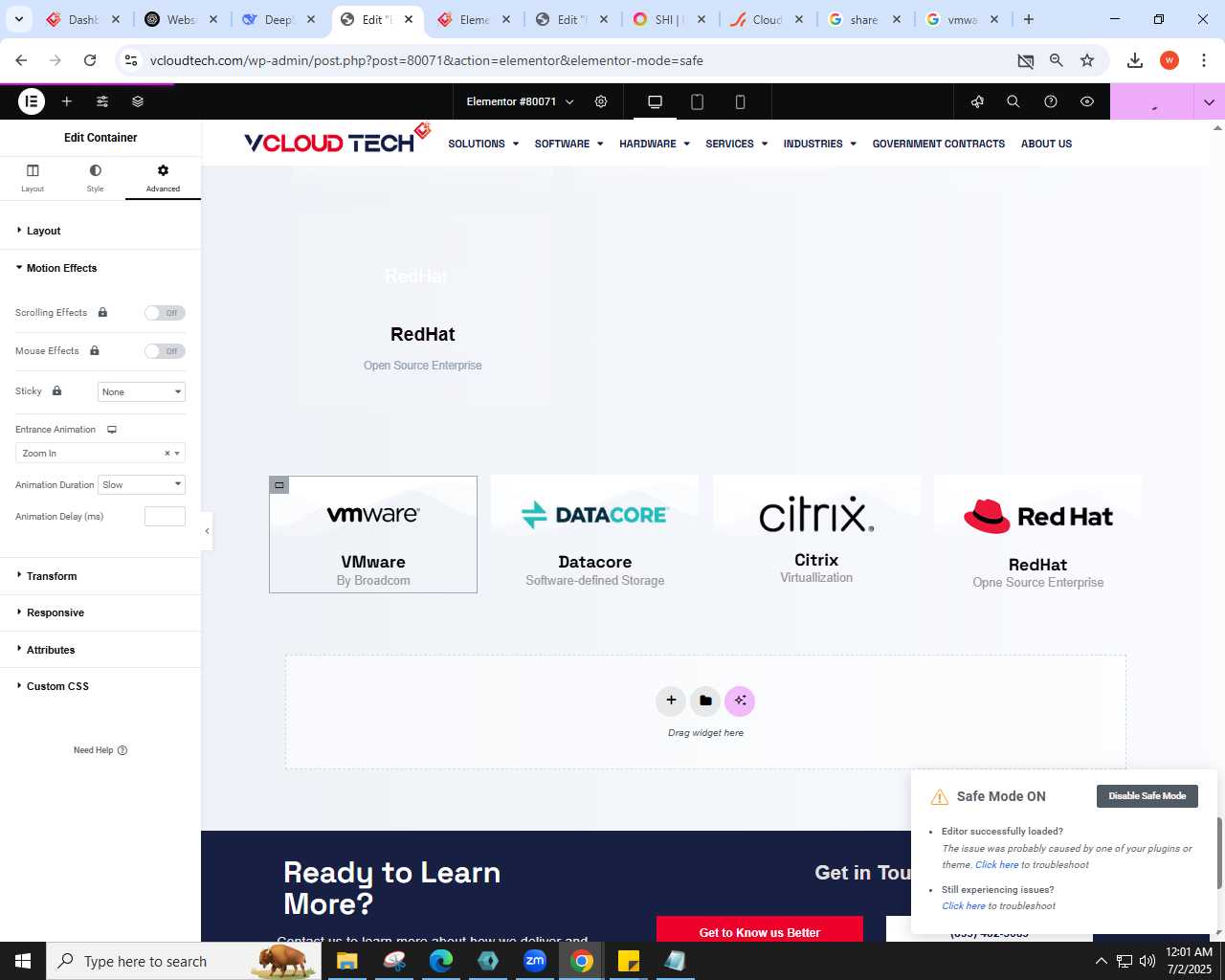Click the pink publish button
The width and height of the screenshot is (1225, 980).
(x=1152, y=101)
